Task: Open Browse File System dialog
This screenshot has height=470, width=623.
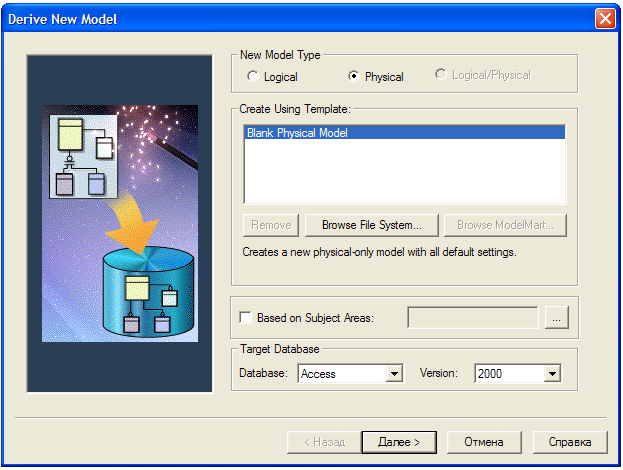Action: click(372, 225)
